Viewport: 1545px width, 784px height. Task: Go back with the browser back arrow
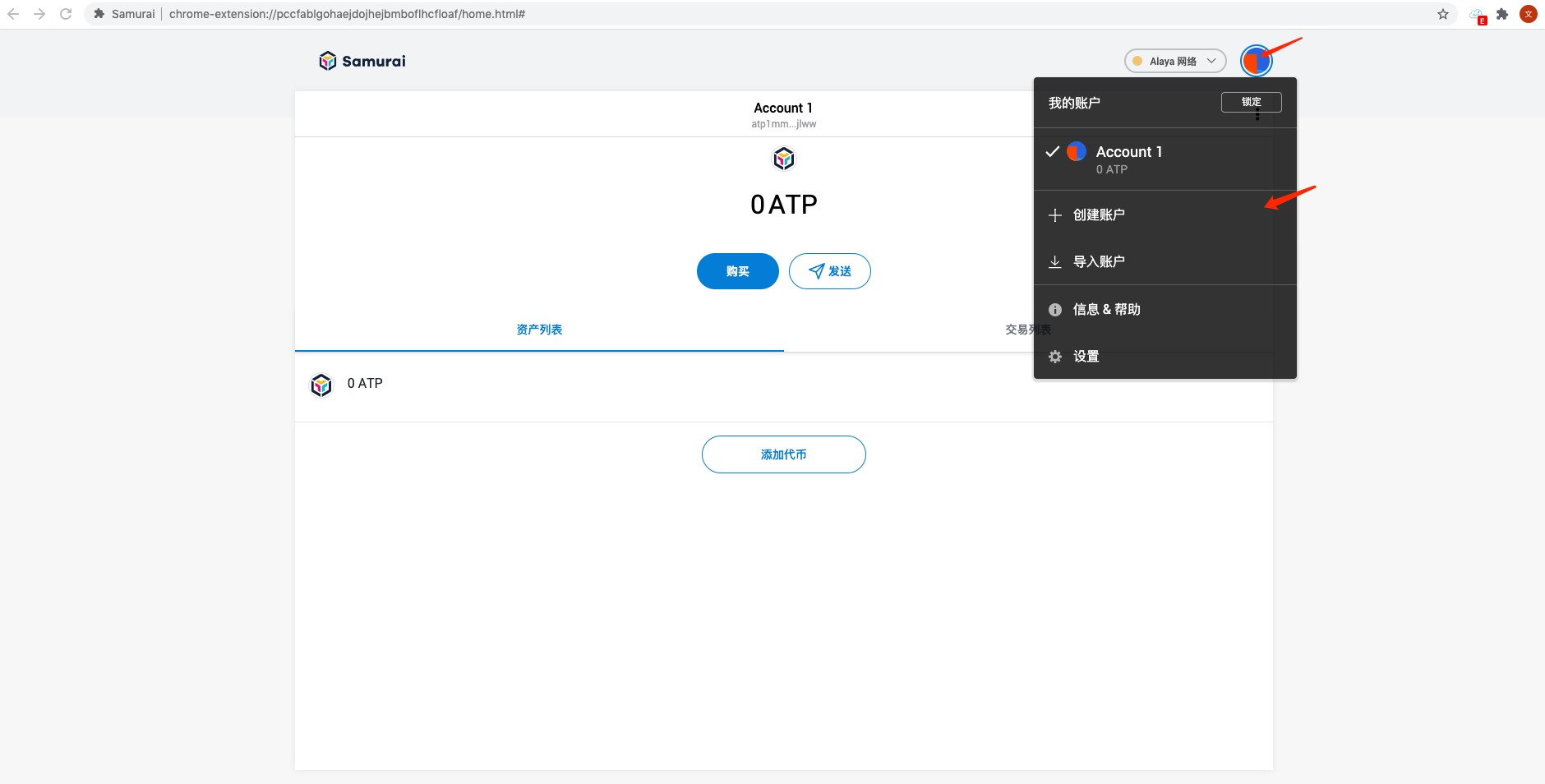(13, 14)
